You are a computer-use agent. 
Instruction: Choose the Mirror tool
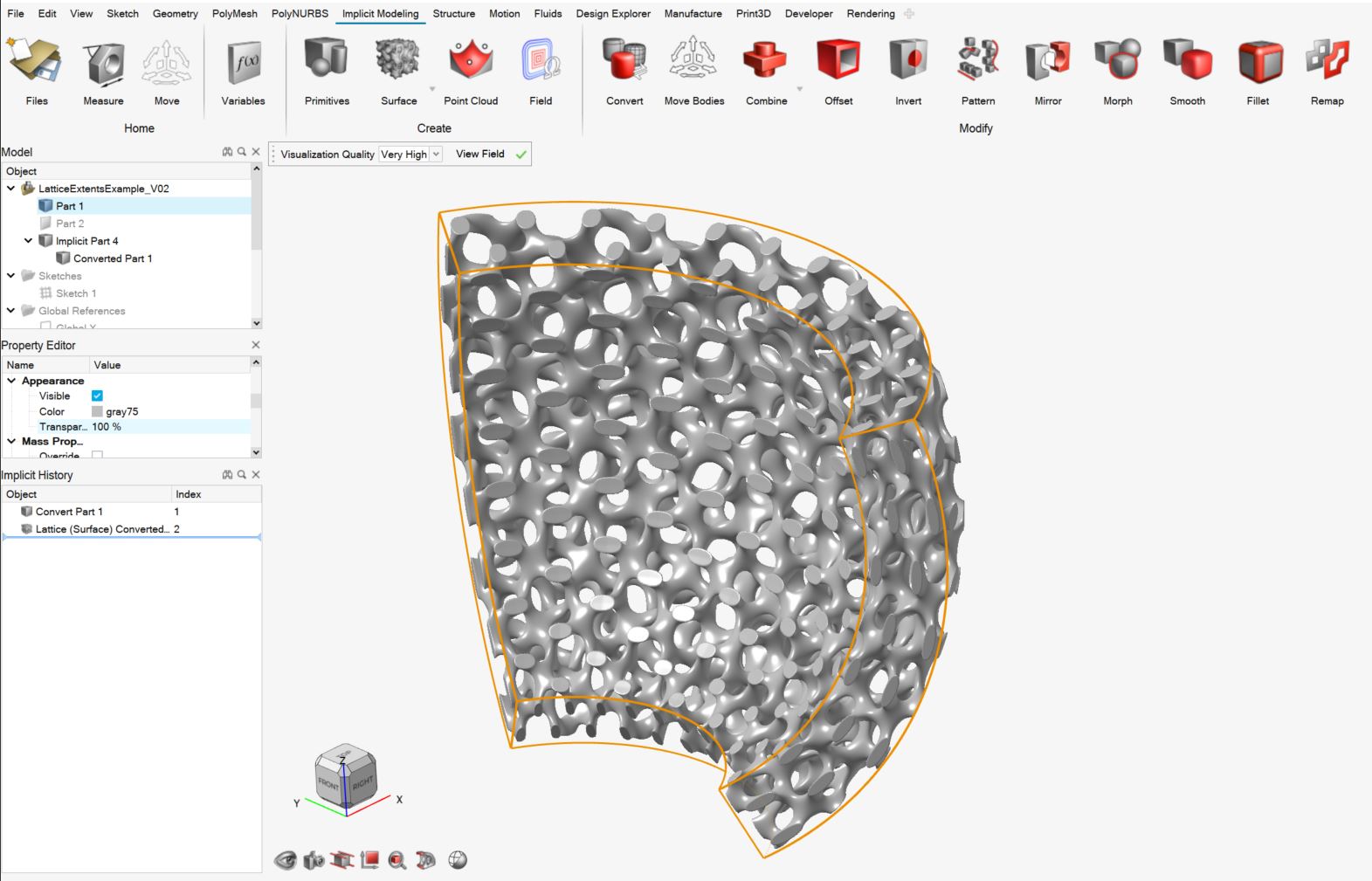[1047, 59]
